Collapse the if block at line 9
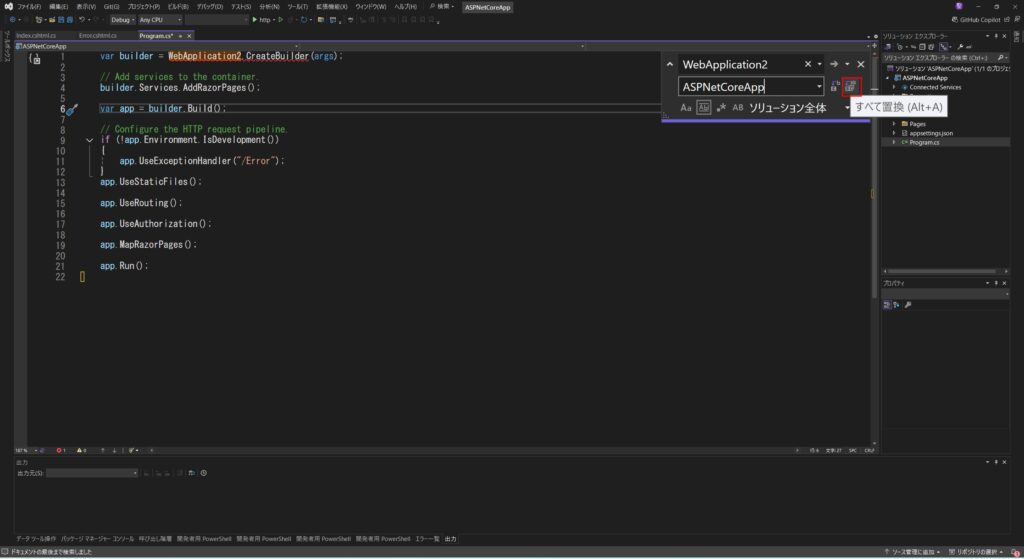This screenshot has width=1024, height=559. point(89,140)
